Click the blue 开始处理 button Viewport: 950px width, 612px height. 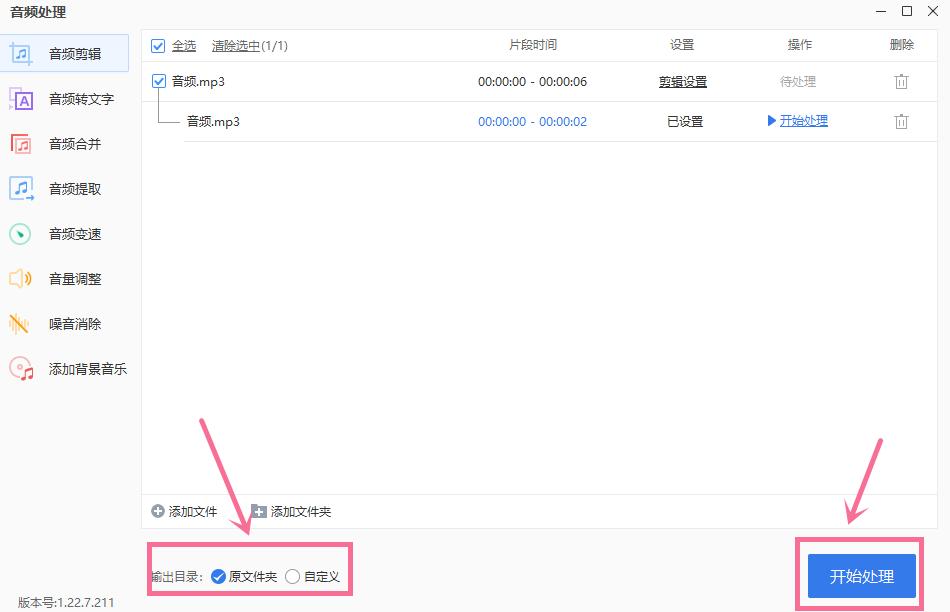862,576
